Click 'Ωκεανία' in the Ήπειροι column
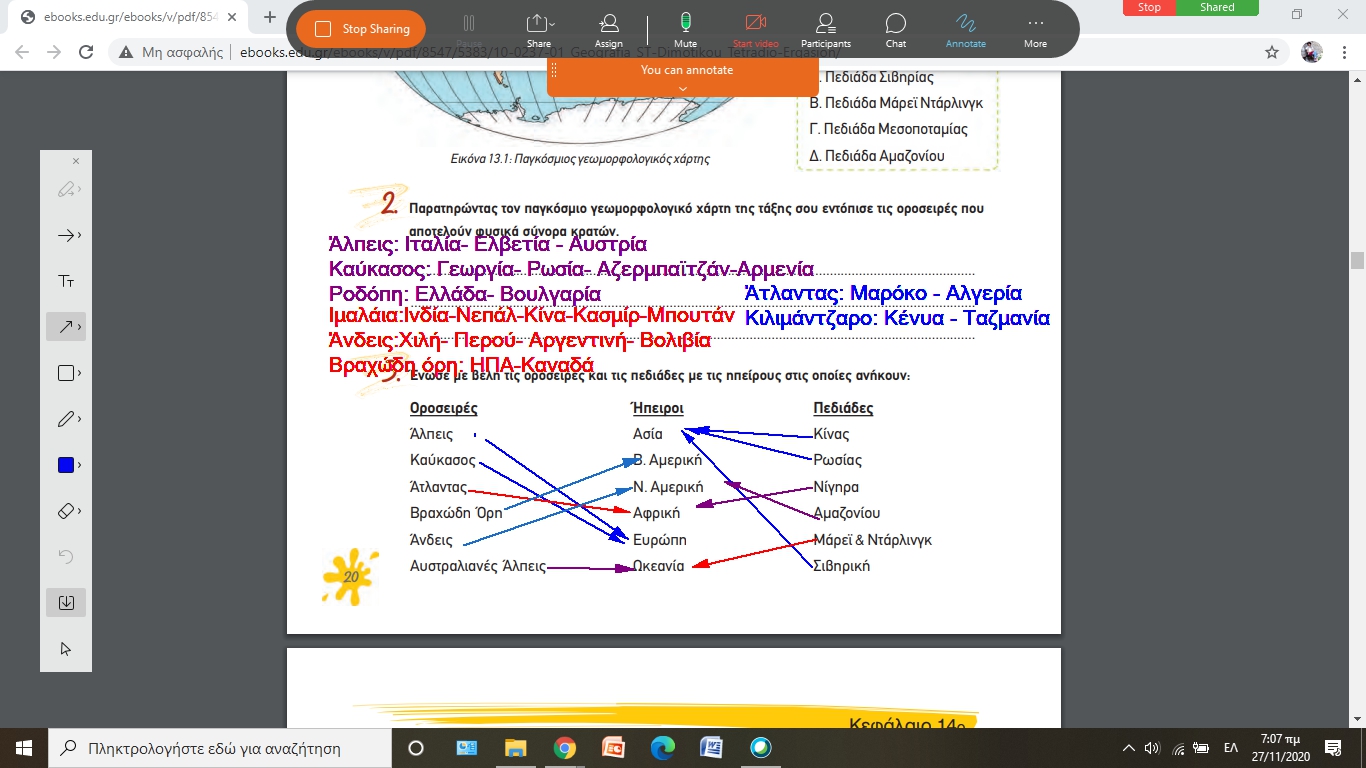The width and height of the screenshot is (1366, 768). point(659,566)
